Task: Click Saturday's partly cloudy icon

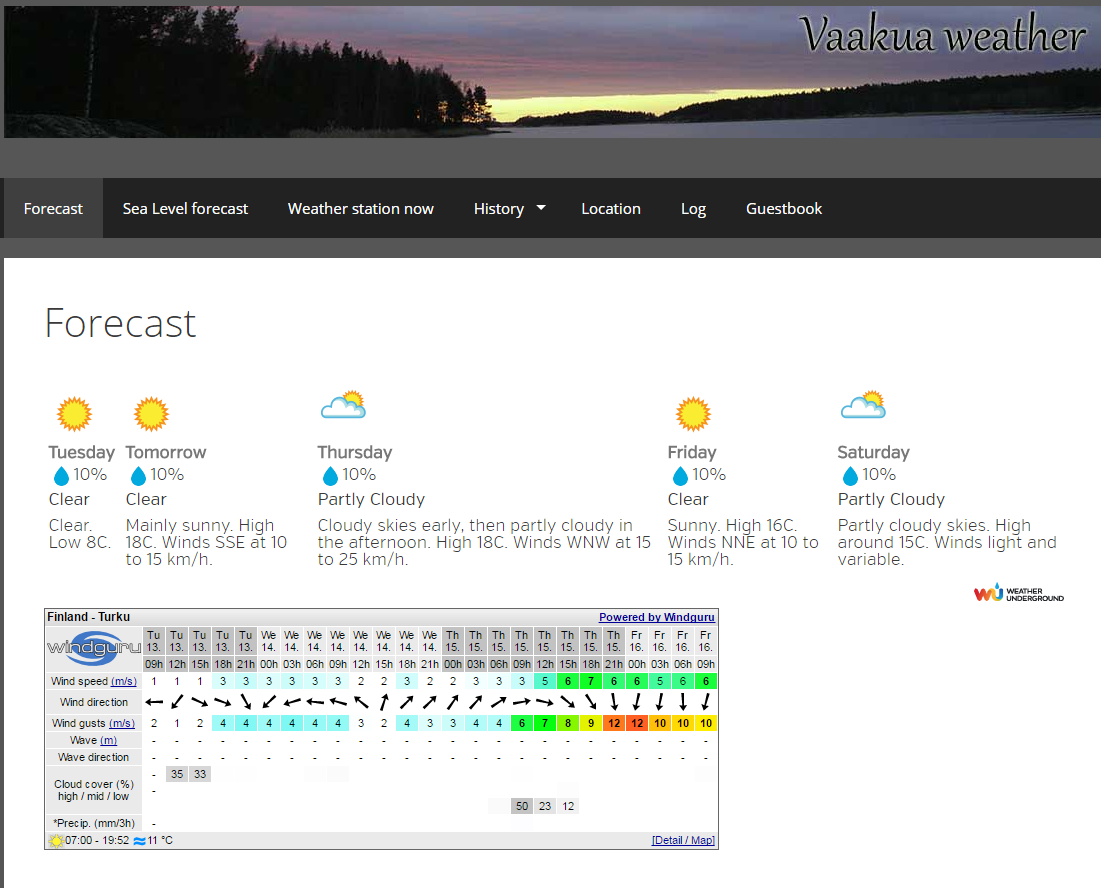Action: pos(862,405)
